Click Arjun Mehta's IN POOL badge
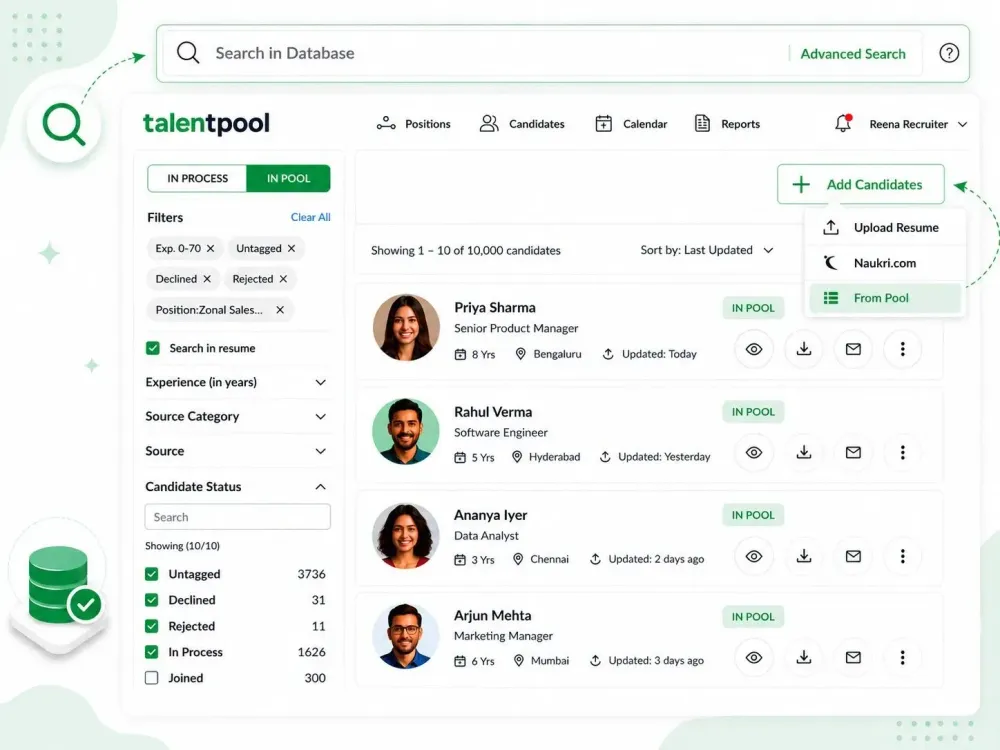This screenshot has width=1000, height=750. pyautogui.click(x=753, y=617)
